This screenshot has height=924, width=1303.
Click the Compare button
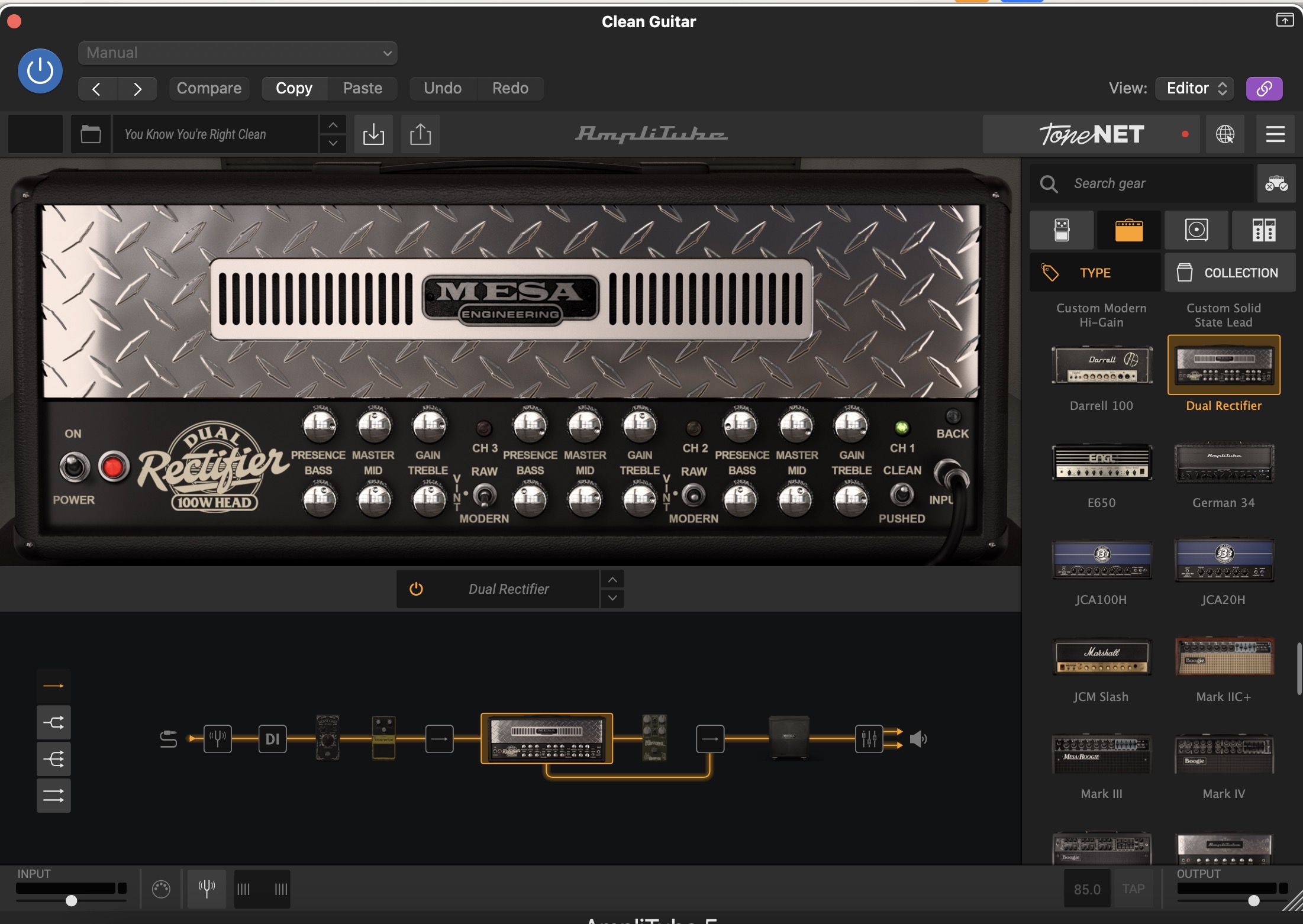coord(209,89)
